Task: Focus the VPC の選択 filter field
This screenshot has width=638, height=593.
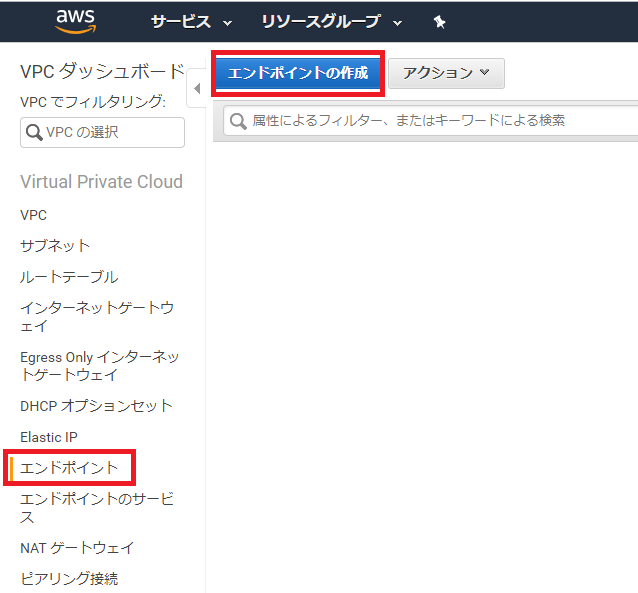Action: click(x=102, y=132)
